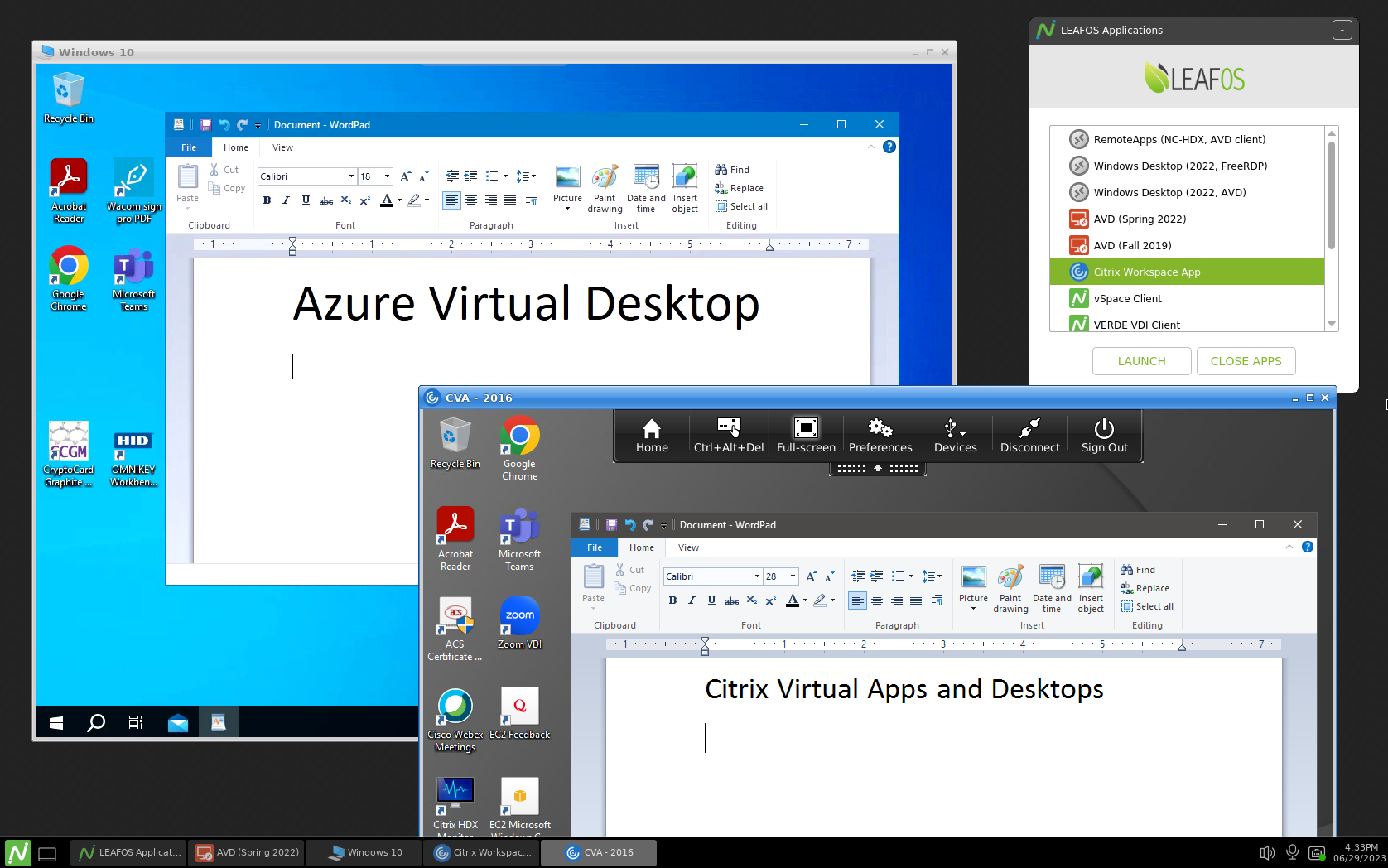The height and width of the screenshot is (868, 1388).
Task: Select Align right in CVA WordPad
Action: 897,600
